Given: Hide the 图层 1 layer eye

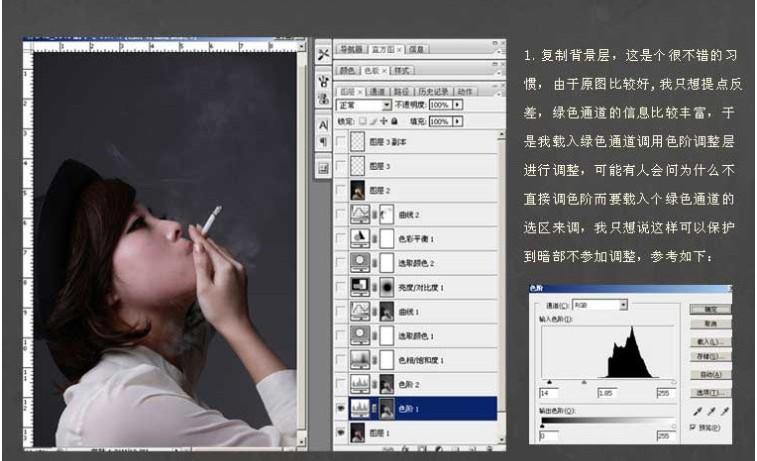Looking at the screenshot, I should 341,433.
